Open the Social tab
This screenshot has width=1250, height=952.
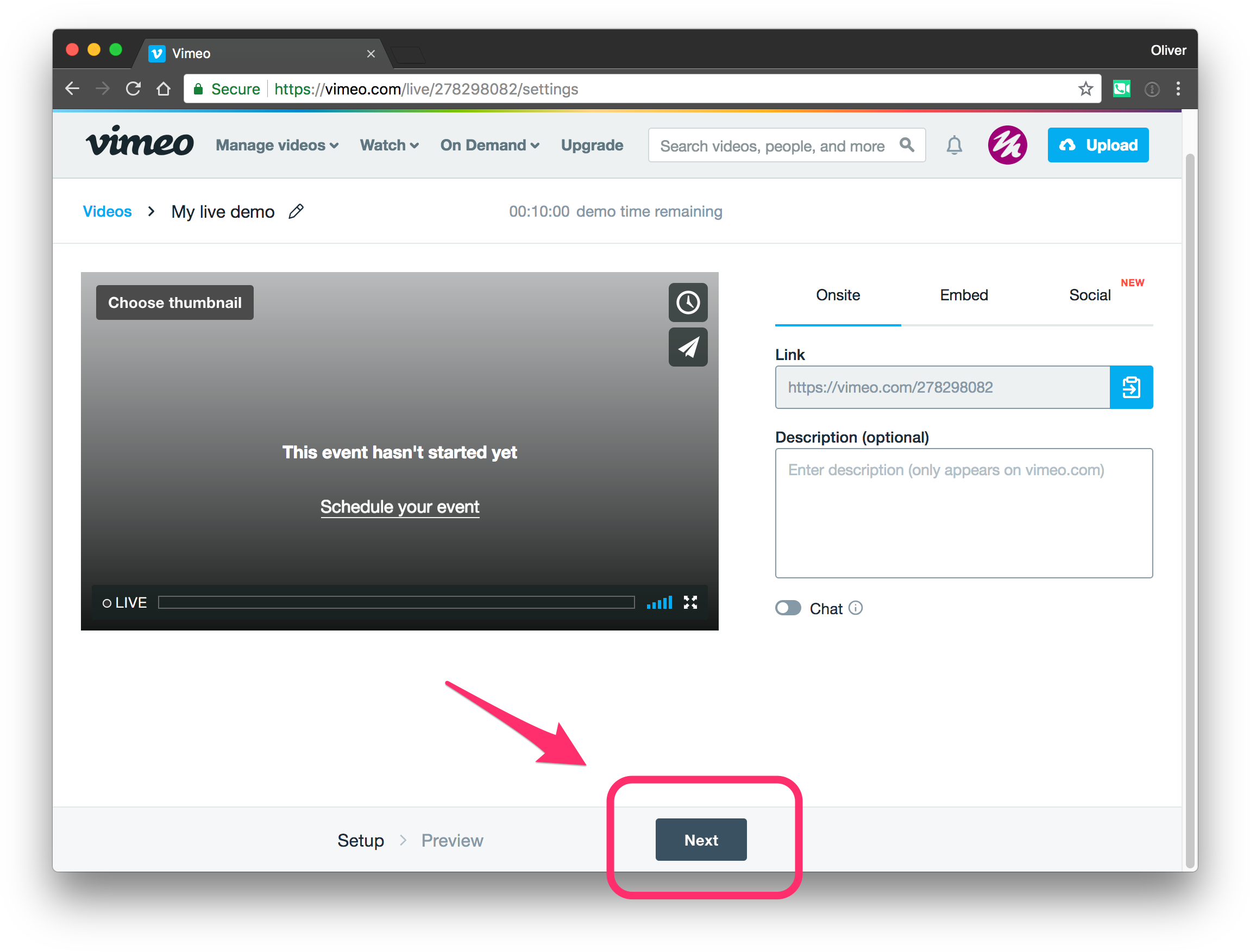coord(1090,295)
